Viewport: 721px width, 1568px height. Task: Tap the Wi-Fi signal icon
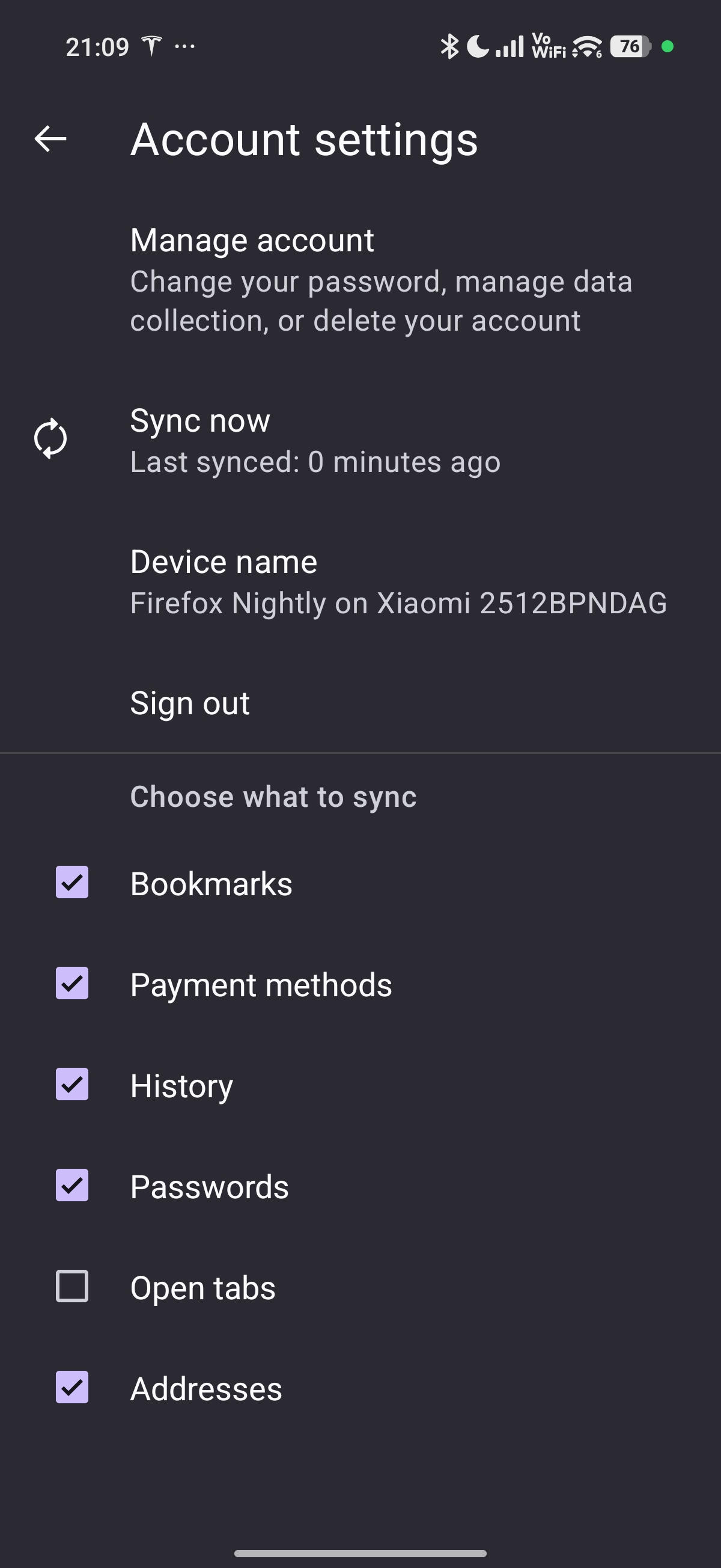(587, 47)
